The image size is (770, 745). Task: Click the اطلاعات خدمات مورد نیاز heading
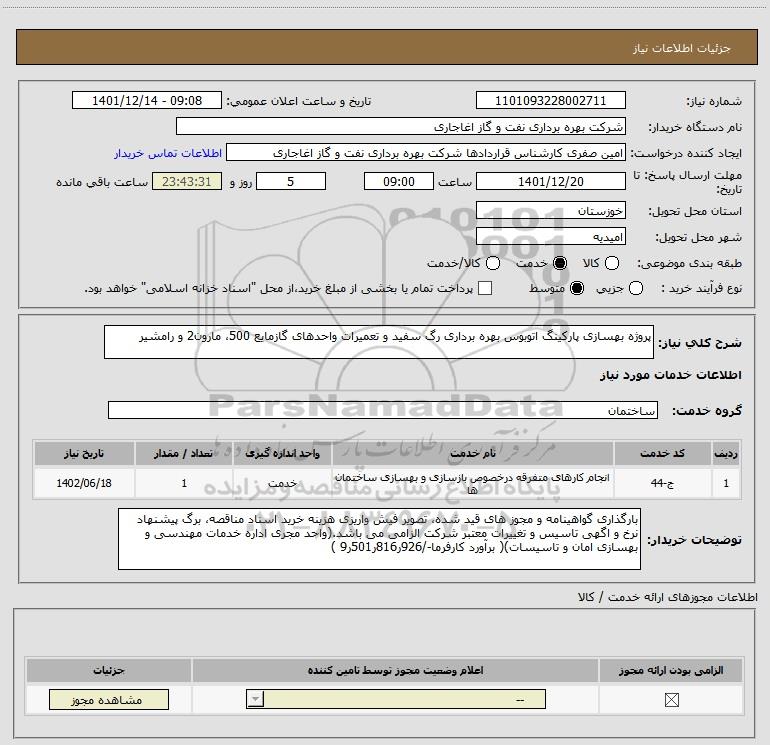coord(670,375)
